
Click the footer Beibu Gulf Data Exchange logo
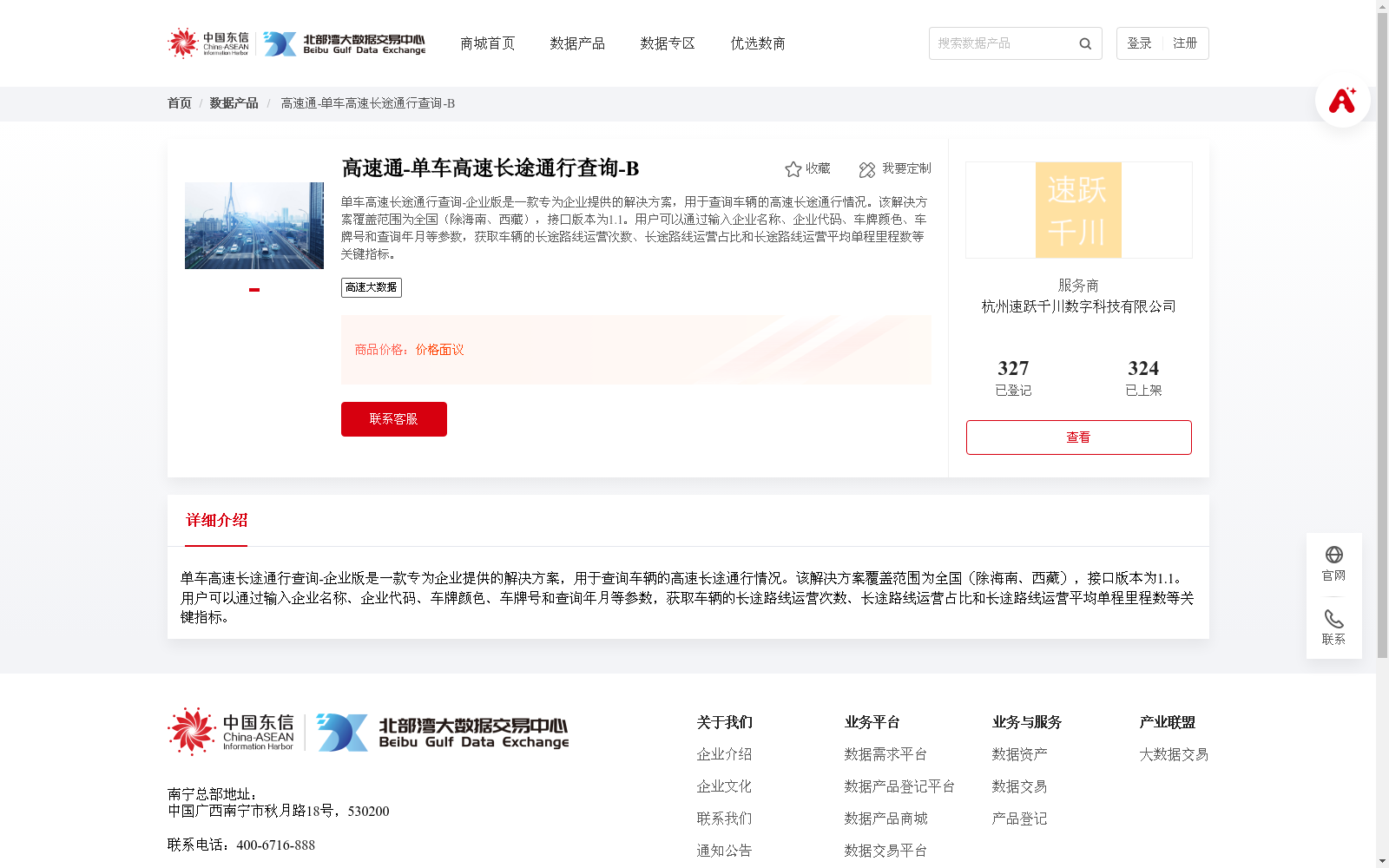[443, 733]
